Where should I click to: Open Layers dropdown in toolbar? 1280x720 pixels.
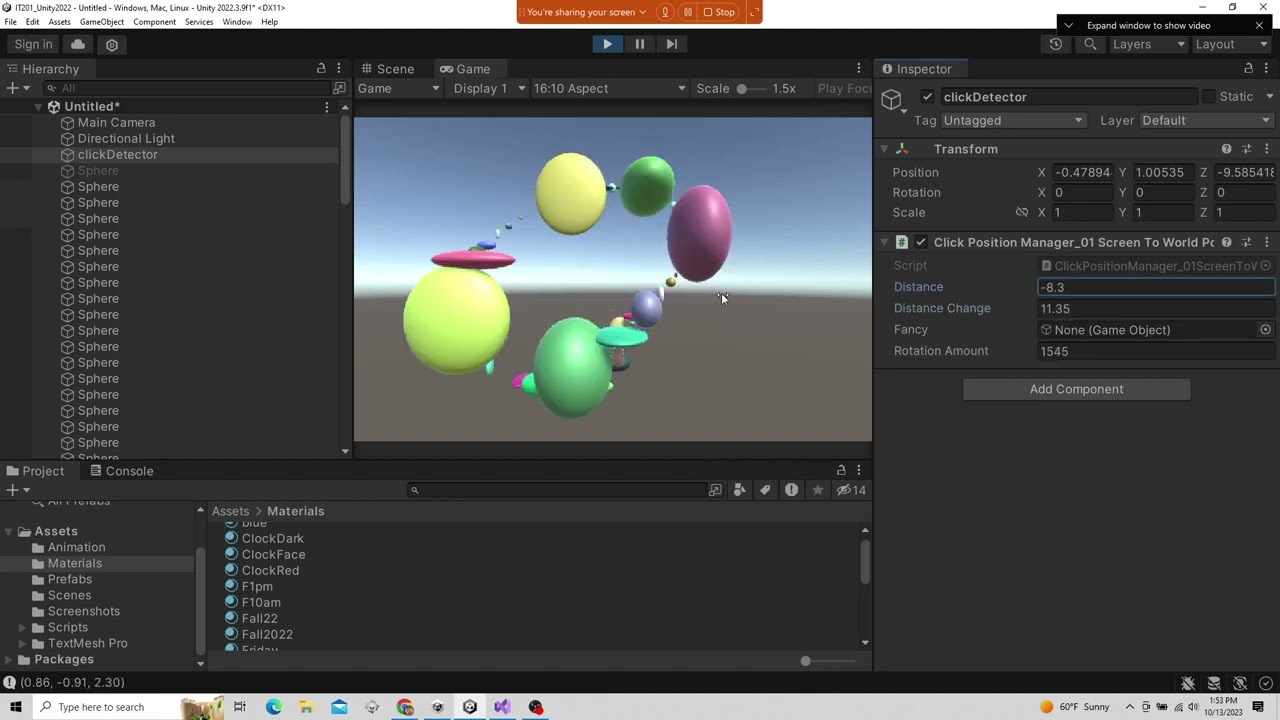point(1147,44)
